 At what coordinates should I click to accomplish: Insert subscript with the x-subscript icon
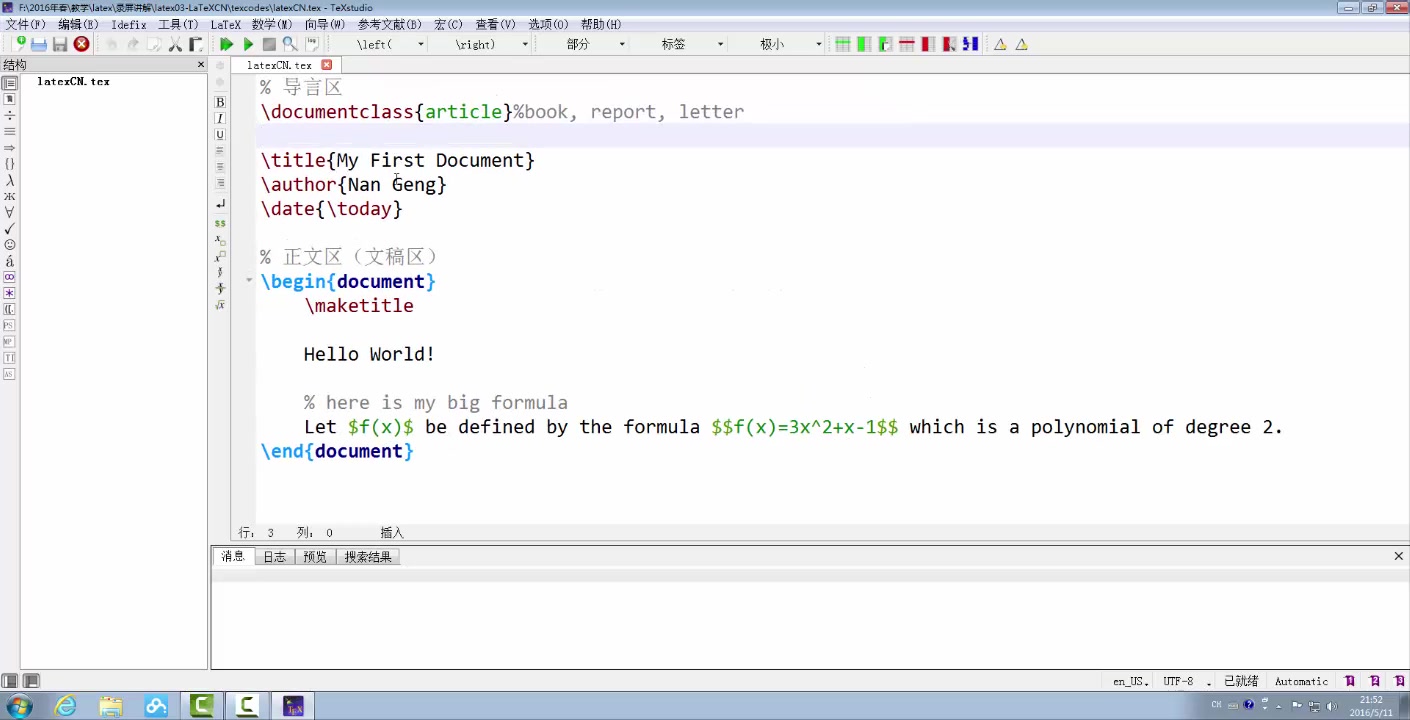click(x=220, y=240)
